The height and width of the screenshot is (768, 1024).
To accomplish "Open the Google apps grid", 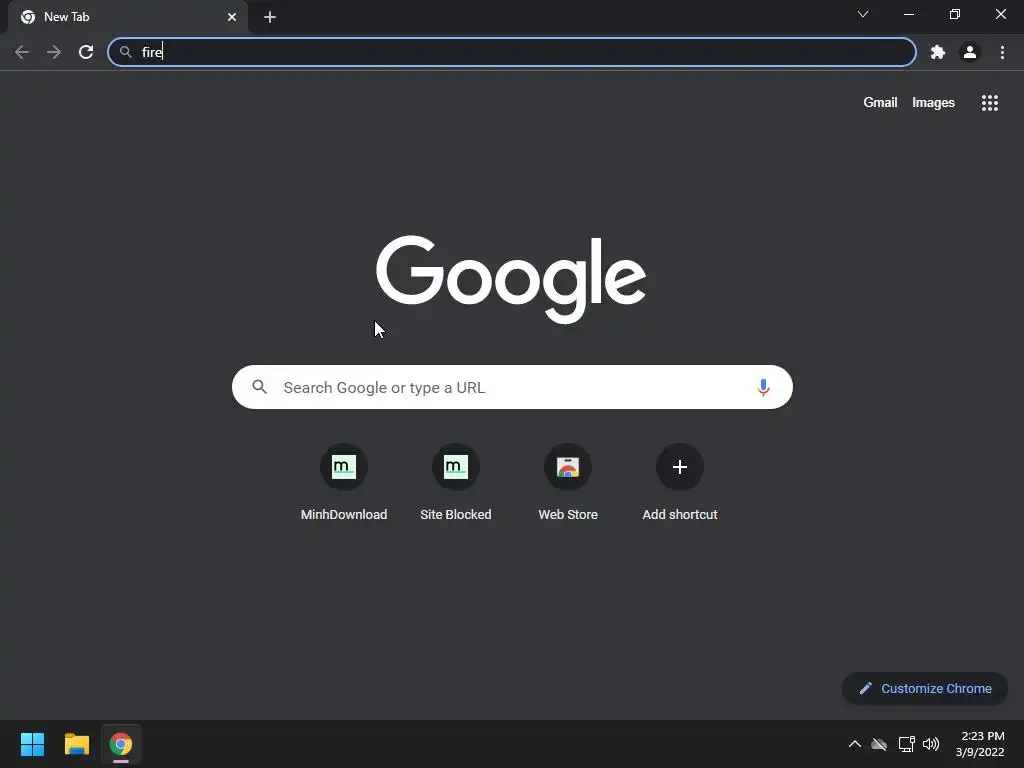I will [x=989, y=103].
